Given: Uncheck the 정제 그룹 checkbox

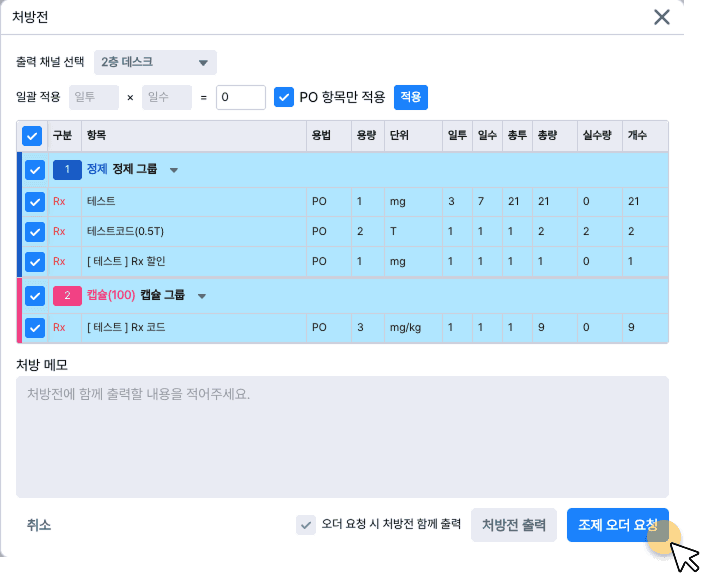Looking at the screenshot, I should coord(35,170).
